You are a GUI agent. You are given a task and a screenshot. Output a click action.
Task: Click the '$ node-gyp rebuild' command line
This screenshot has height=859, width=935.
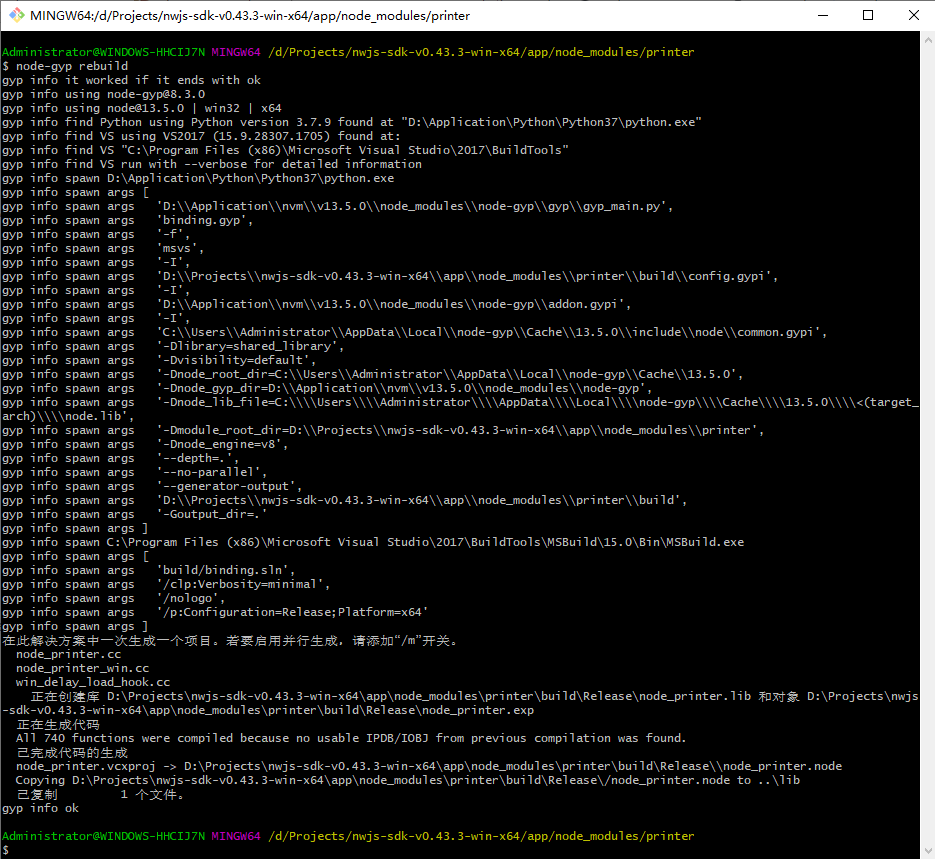tap(65, 66)
